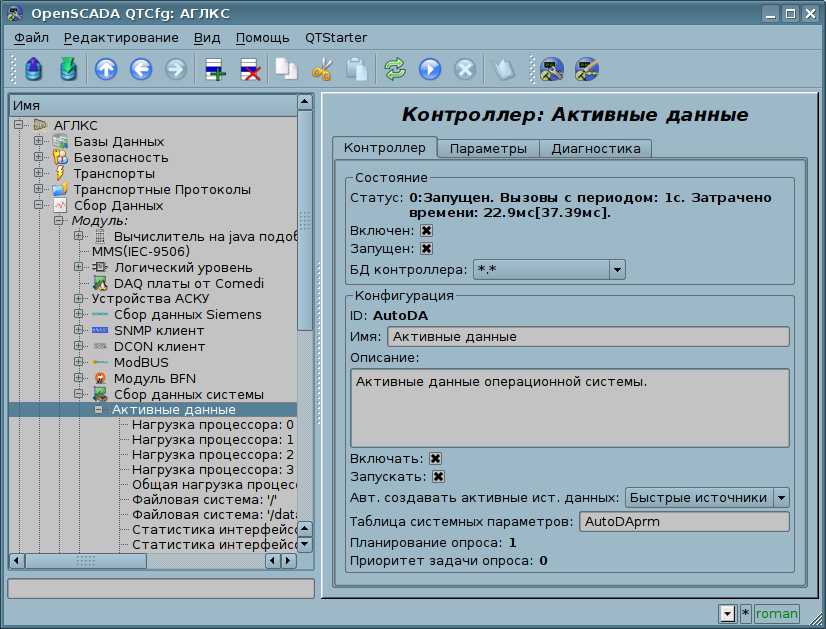Click the delete item toolbar icon
The image size is (826, 629).
(x=249, y=69)
